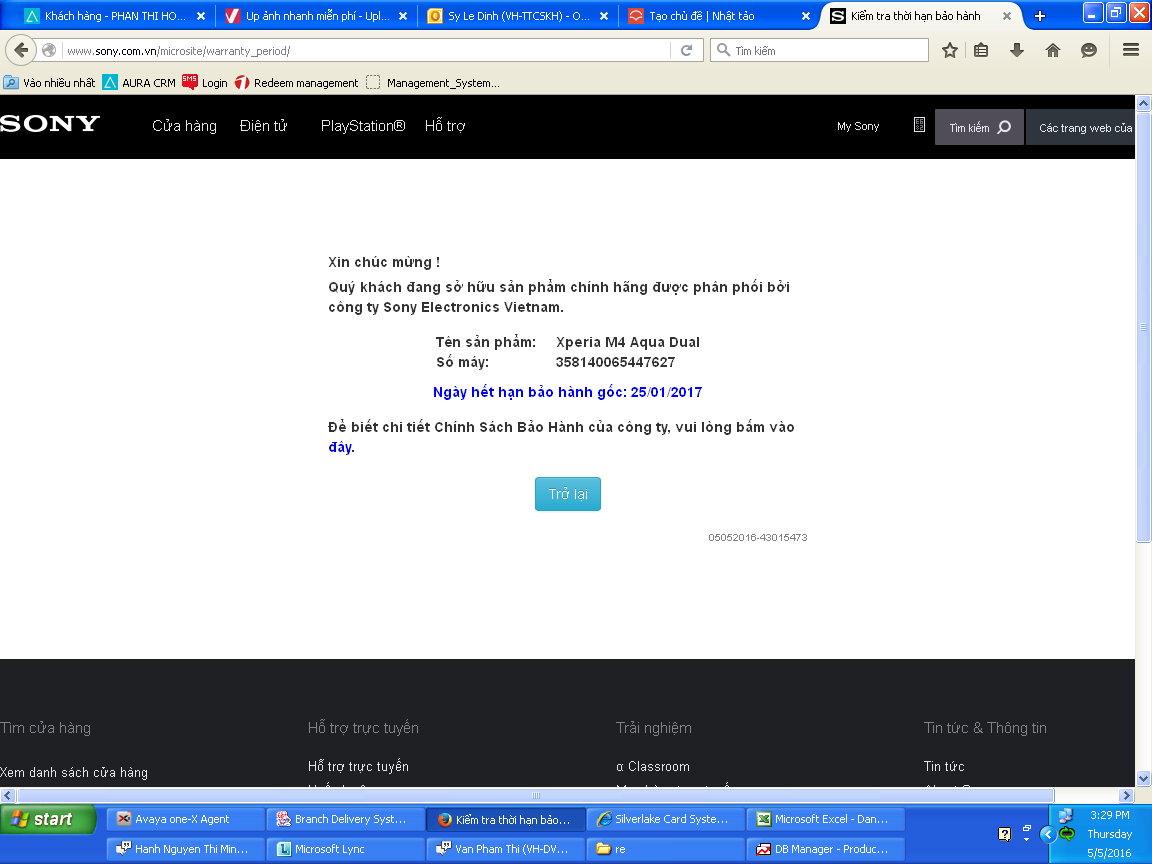Viewport: 1152px width, 864px height.
Task: Open a new tab with plus icon
Action: [x=1040, y=16]
